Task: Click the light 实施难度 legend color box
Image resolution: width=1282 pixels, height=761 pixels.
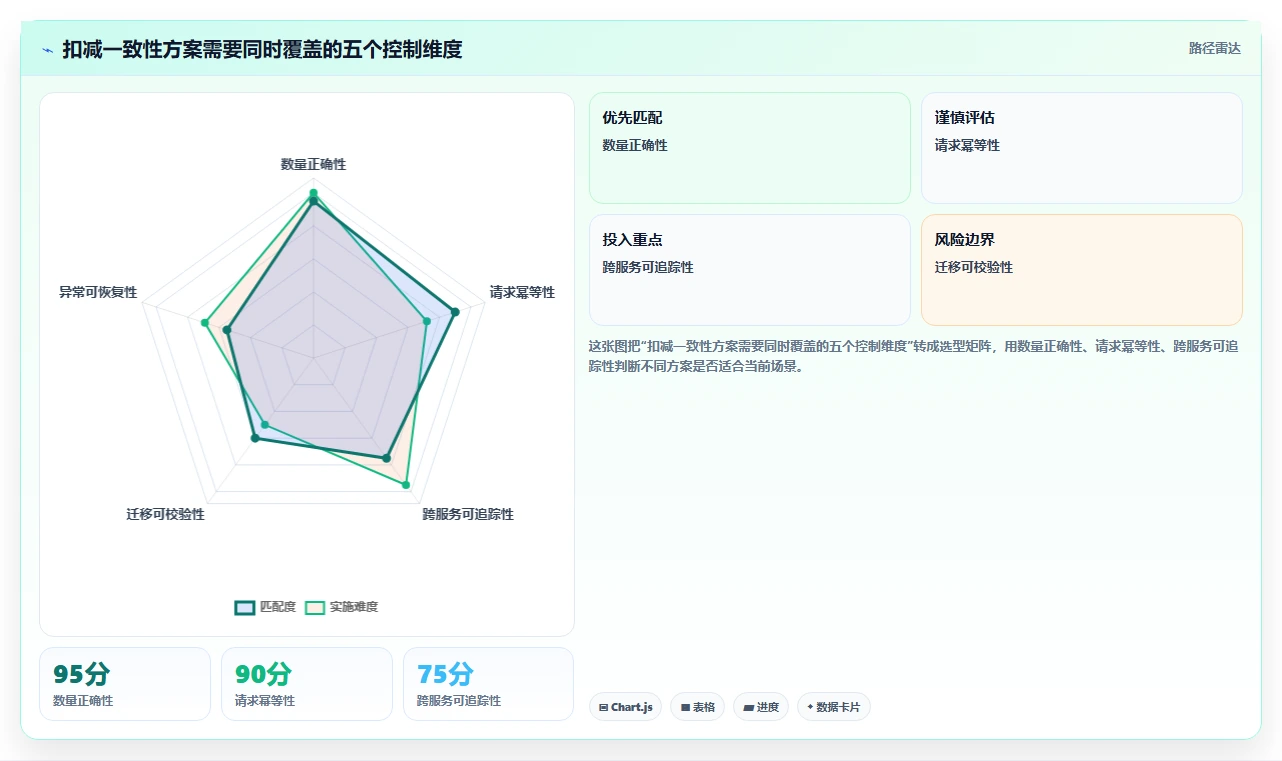Action: click(315, 607)
